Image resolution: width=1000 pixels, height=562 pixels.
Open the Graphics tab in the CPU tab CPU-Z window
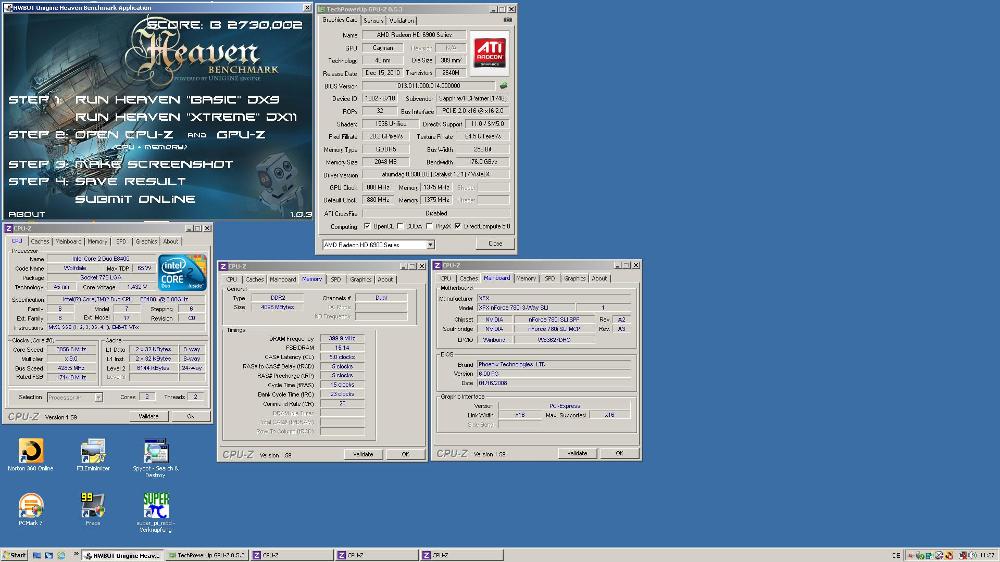point(146,242)
